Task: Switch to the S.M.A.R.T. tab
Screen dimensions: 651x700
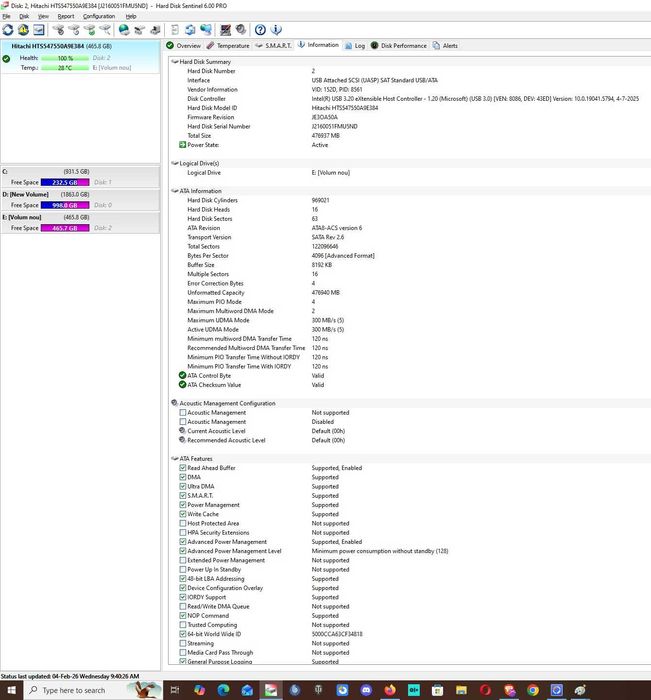Action: click(x=273, y=46)
